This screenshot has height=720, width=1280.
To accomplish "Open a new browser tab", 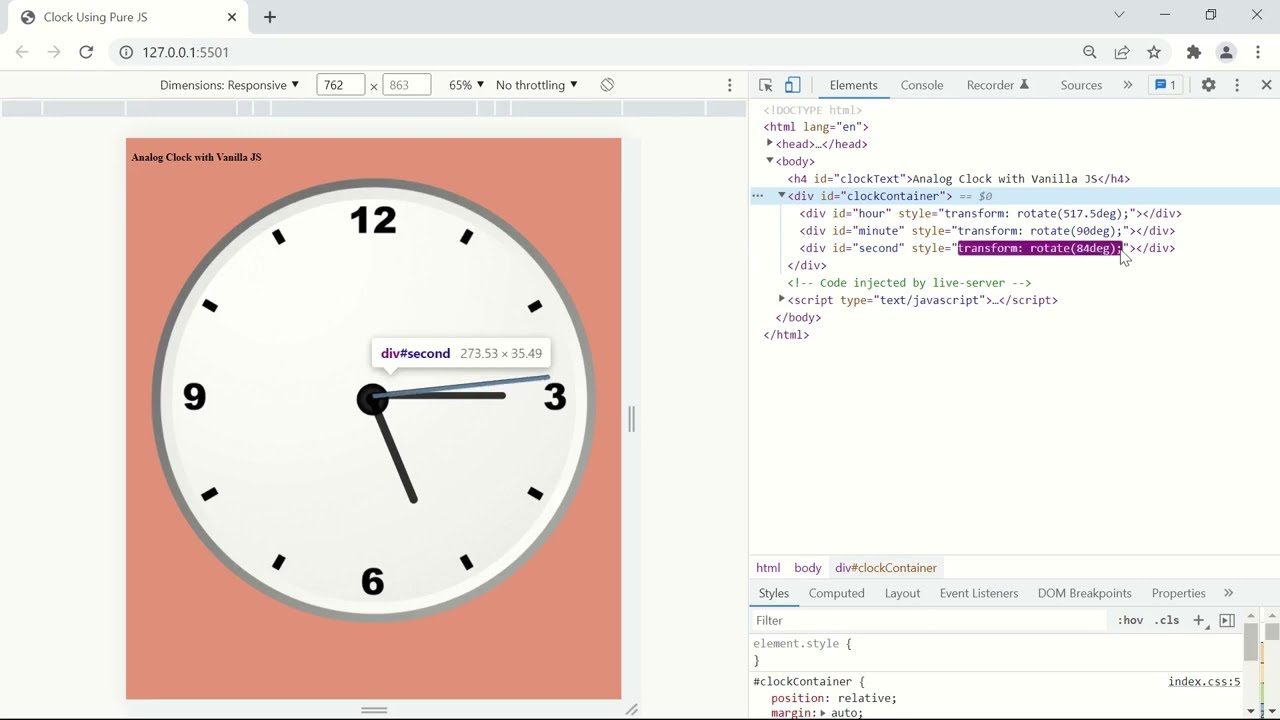I will point(270,17).
